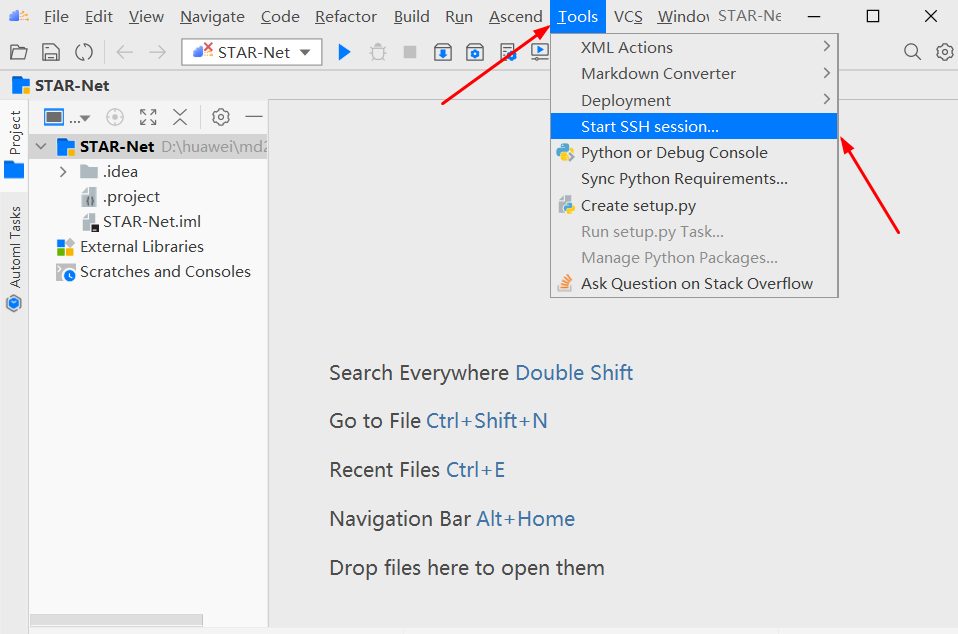
Task: Click the Select Opened File target icon
Action: pyautogui.click(x=115, y=117)
